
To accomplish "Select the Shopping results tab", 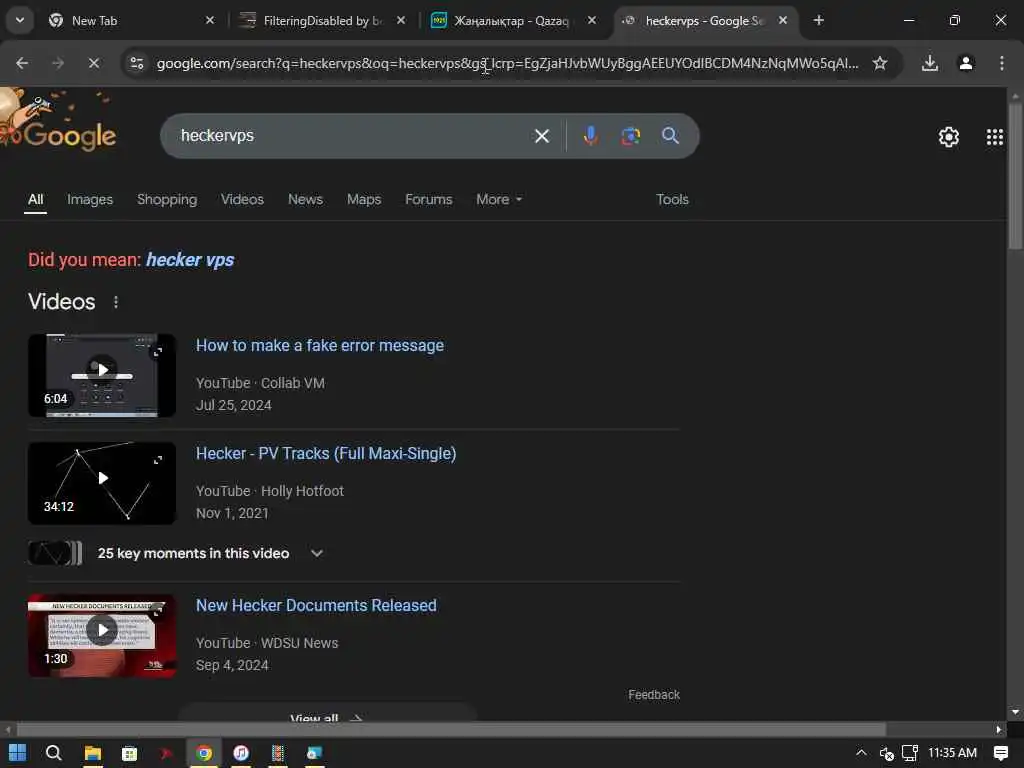I will tap(167, 199).
